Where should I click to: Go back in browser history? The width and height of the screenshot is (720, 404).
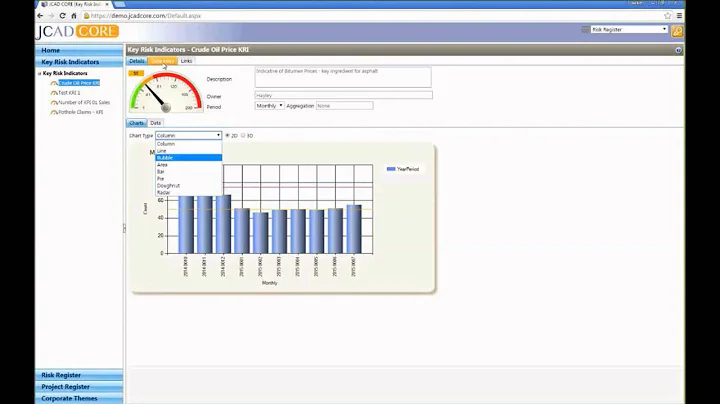click(x=40, y=16)
